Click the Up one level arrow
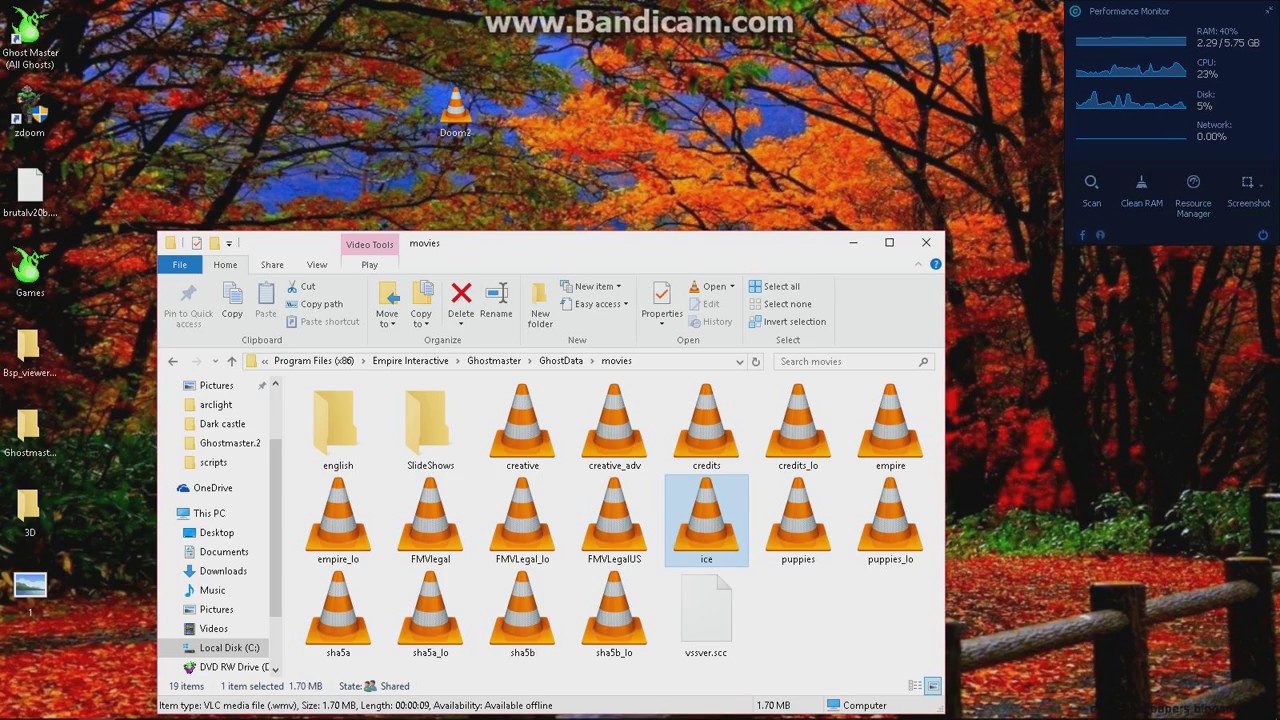This screenshot has height=720, width=1280. pyautogui.click(x=231, y=361)
